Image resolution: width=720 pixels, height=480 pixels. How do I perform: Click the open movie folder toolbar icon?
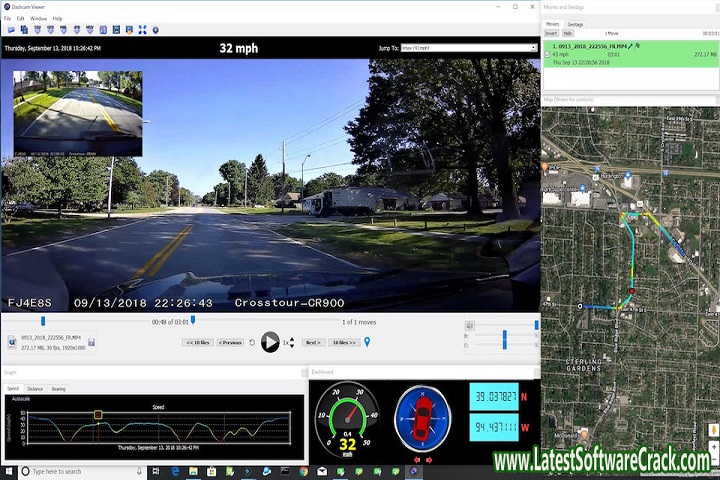10,30
